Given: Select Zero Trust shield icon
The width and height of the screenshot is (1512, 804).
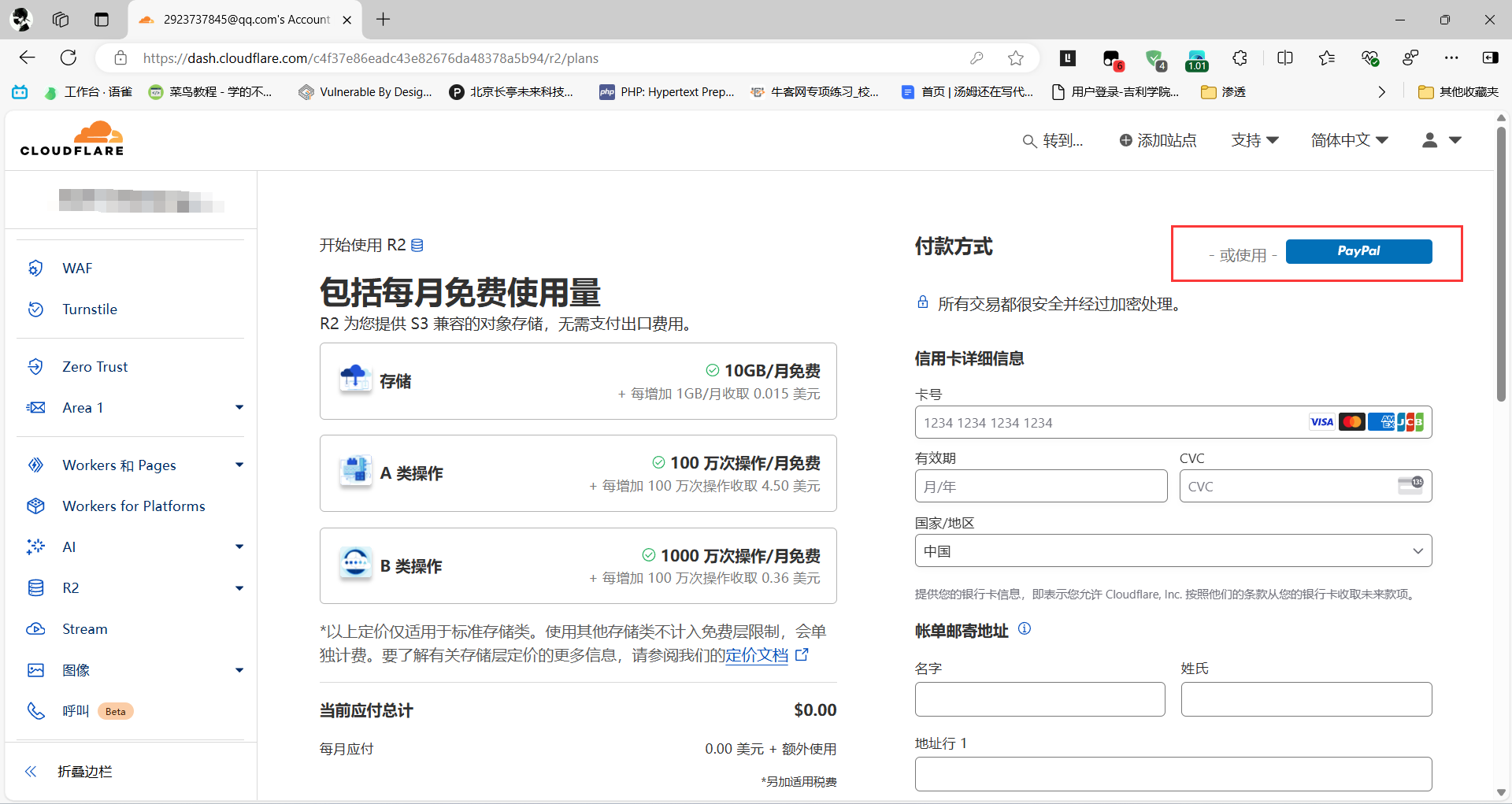Looking at the screenshot, I should 35,367.
